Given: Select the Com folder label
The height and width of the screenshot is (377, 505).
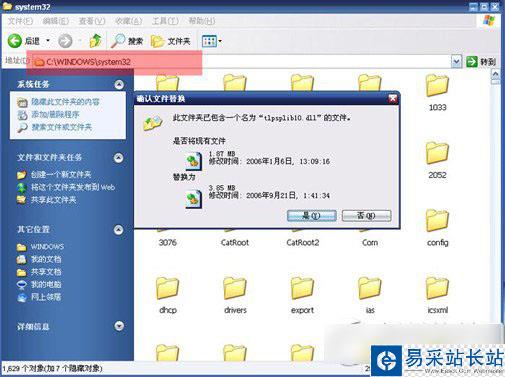Looking at the screenshot, I should [370, 243].
